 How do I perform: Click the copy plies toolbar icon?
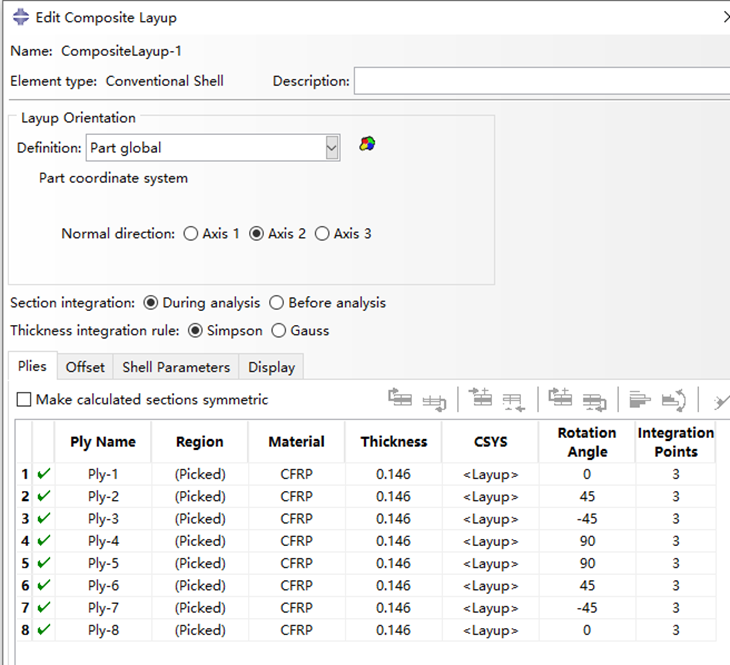[560, 398]
